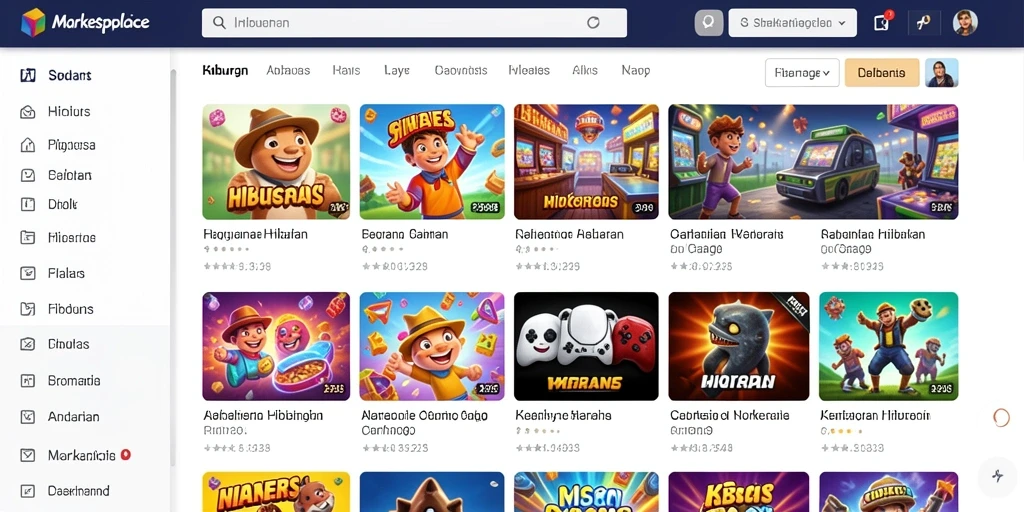Click the sidebar vertical scrollbar
The height and width of the screenshot is (512, 1024).
click(x=173, y=268)
